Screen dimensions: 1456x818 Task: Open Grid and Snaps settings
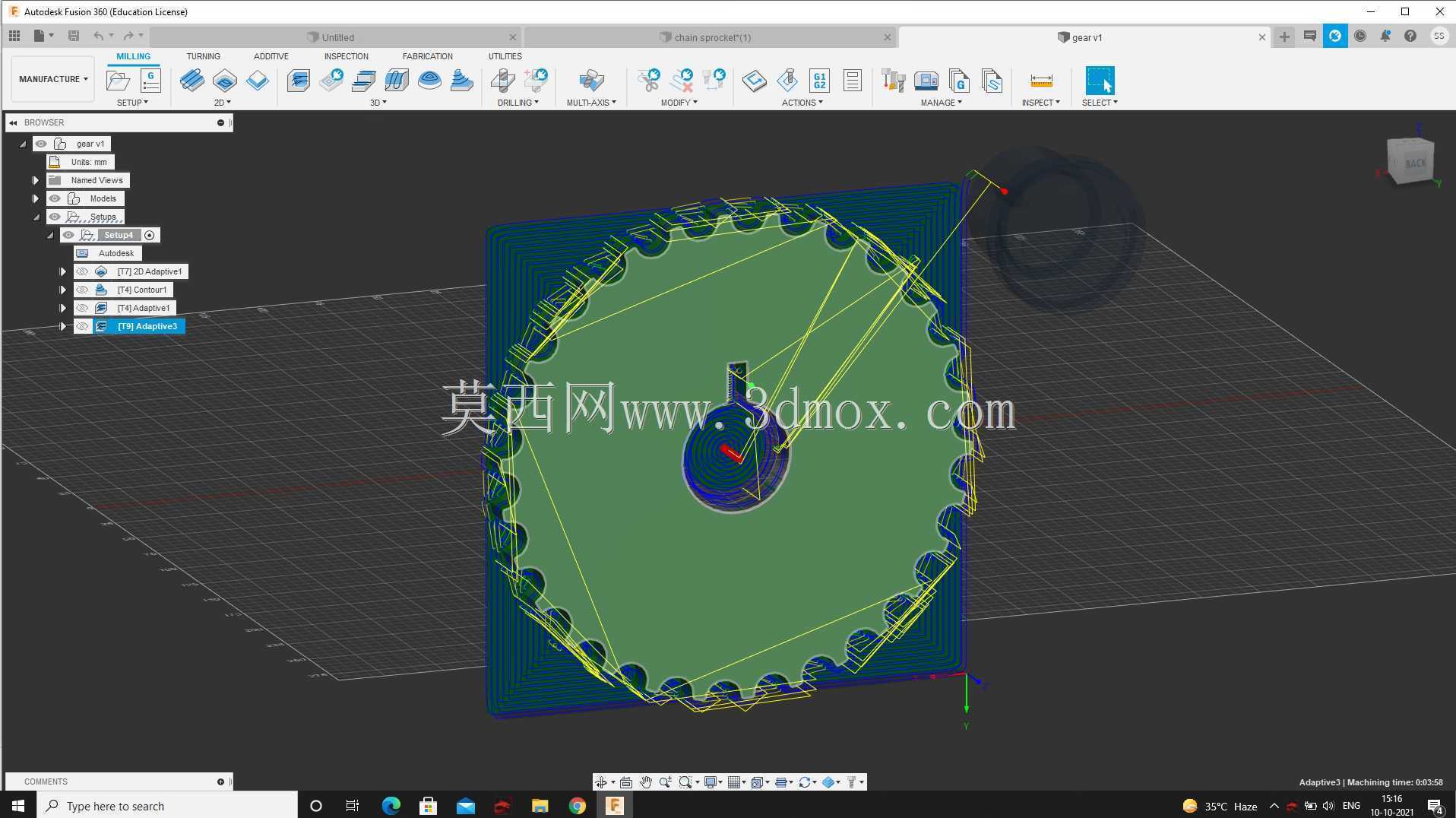[736, 782]
